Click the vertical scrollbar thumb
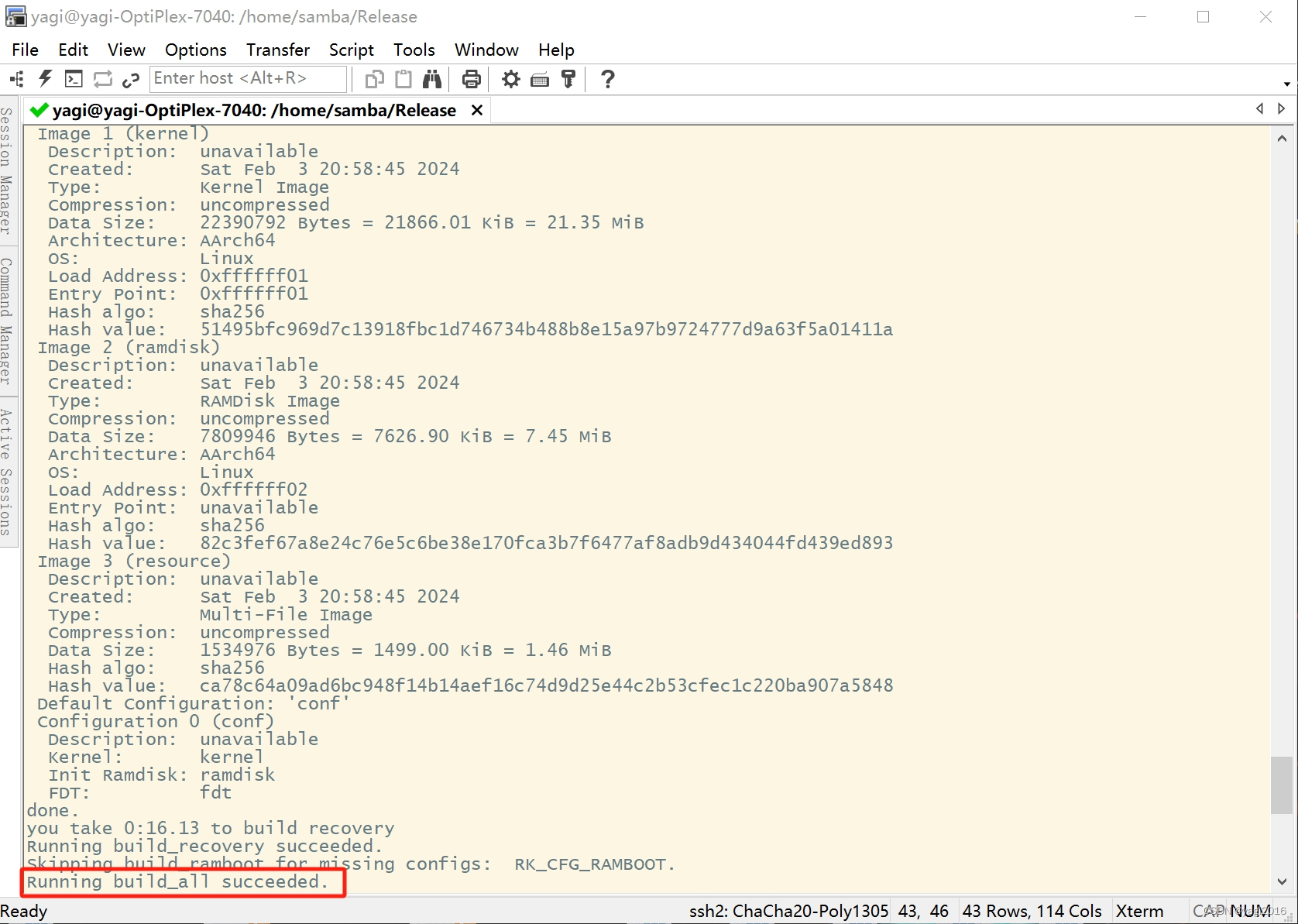The image size is (1298, 924). click(1282, 785)
